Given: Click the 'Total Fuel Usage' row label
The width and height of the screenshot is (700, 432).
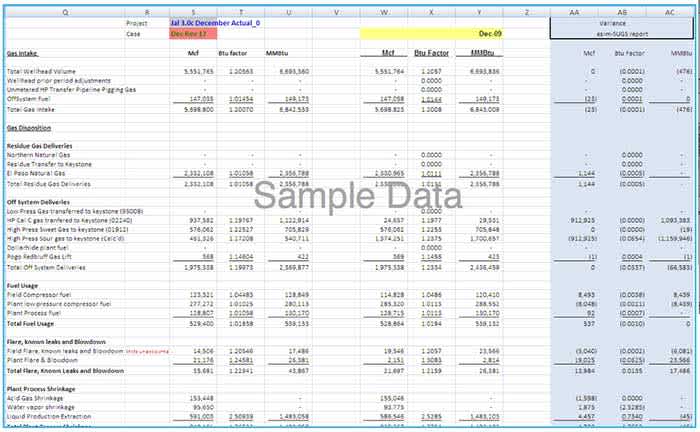Looking at the screenshot, I should click(30, 324).
